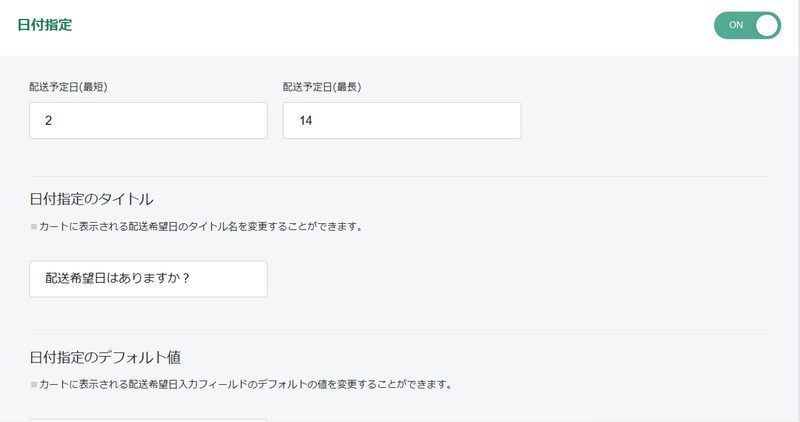Select the 日付指定 section heading
The width and height of the screenshot is (800, 422).
(x=45, y=25)
